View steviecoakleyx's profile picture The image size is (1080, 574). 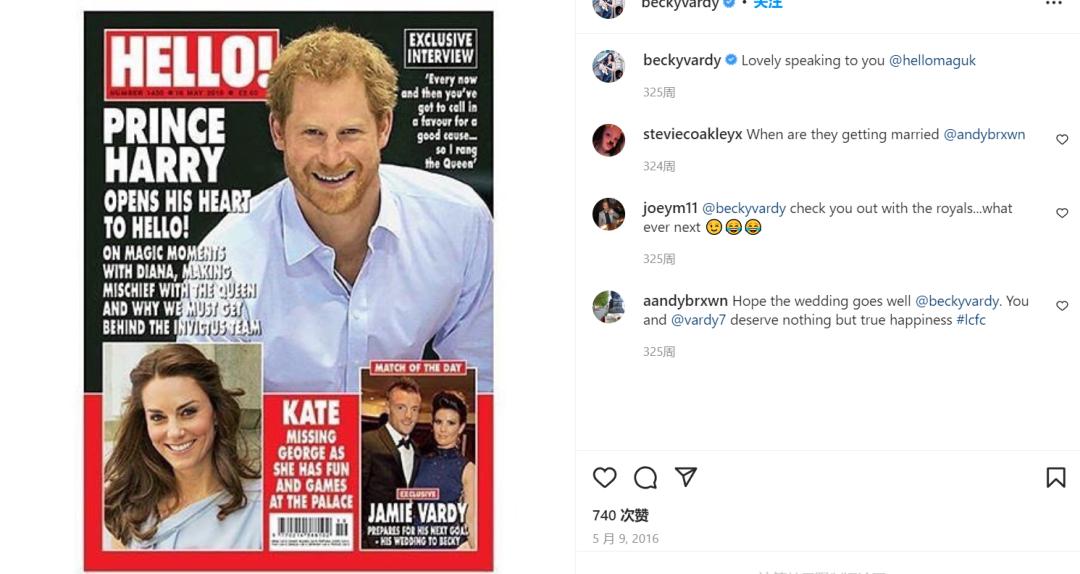pyautogui.click(x=609, y=140)
